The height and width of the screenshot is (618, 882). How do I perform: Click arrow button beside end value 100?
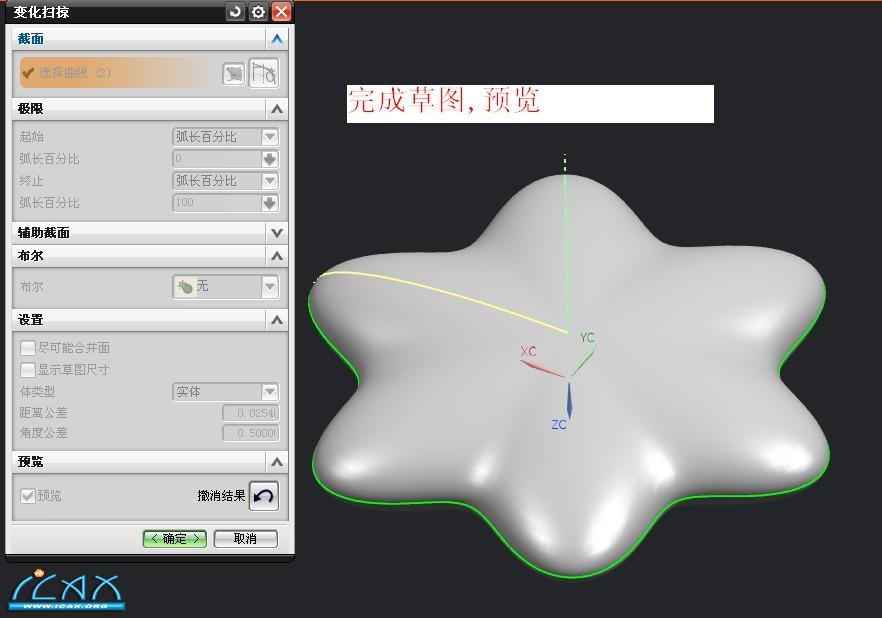click(270, 203)
